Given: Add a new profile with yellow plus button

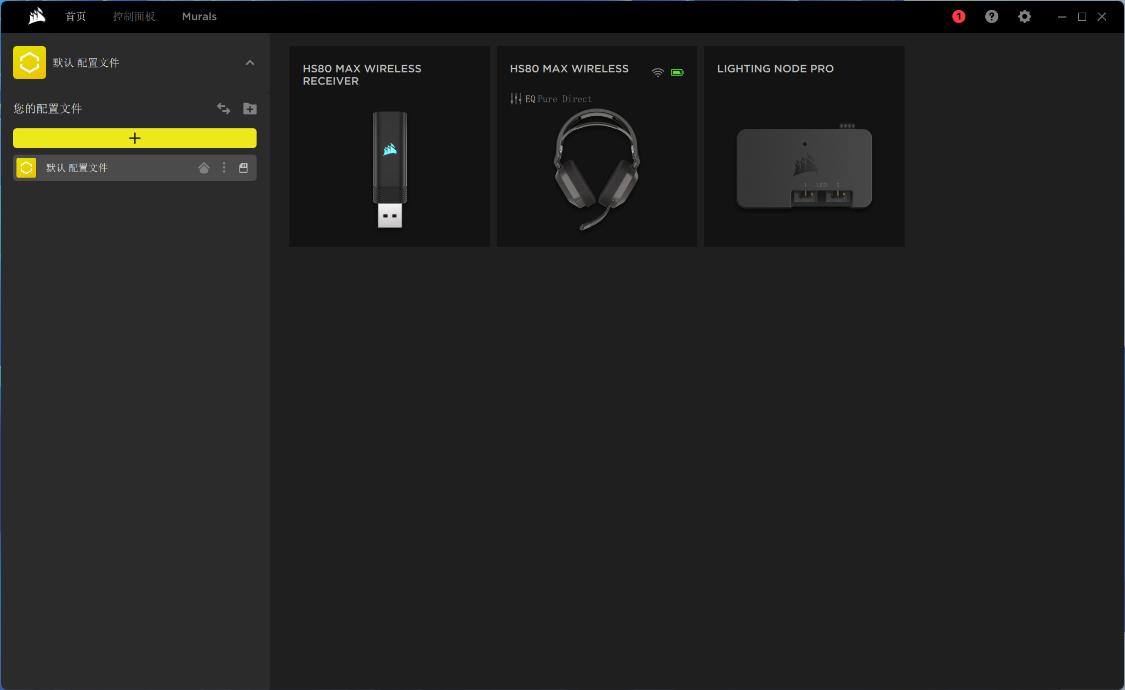Looking at the screenshot, I should (x=134, y=138).
